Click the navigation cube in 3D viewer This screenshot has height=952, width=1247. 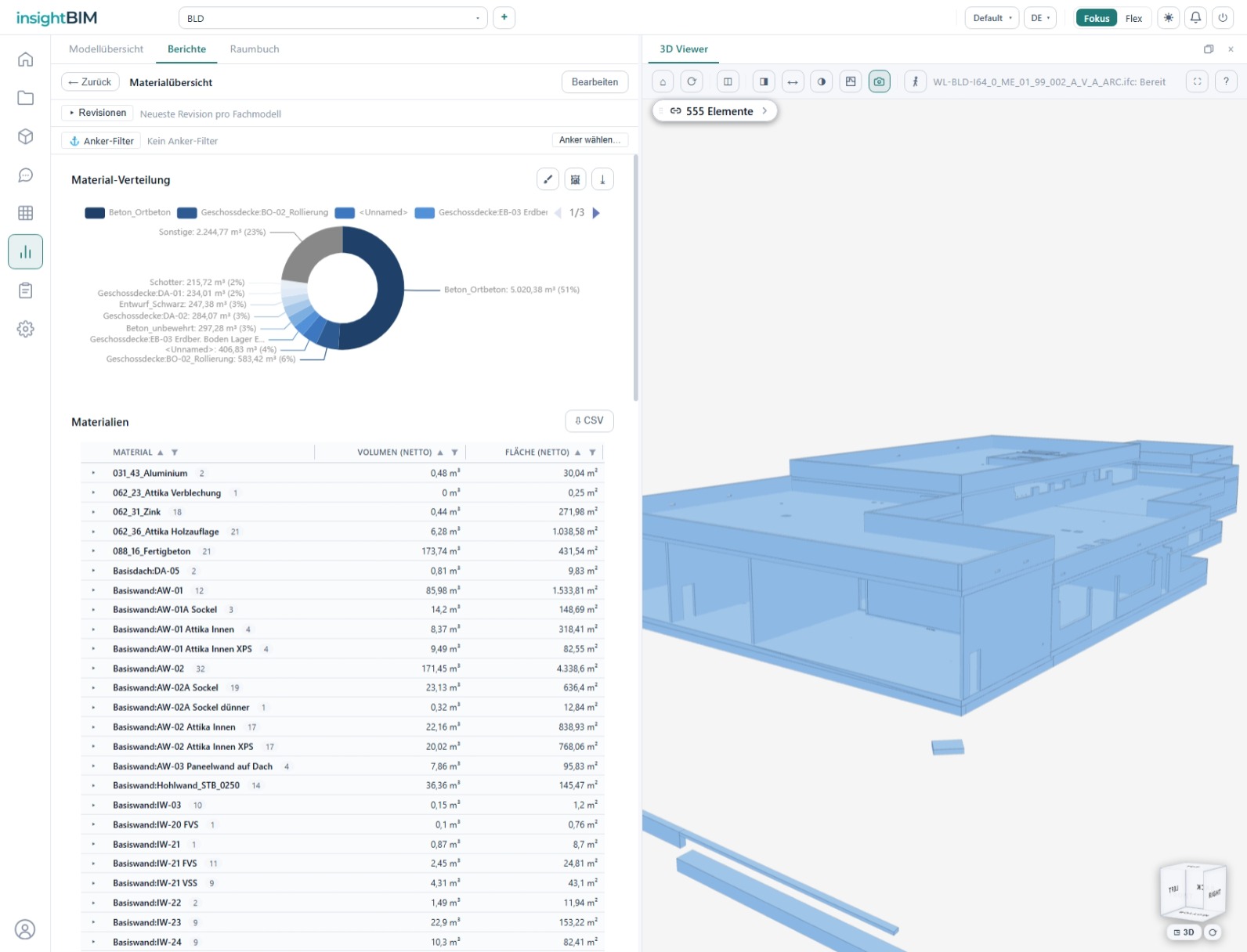click(1192, 891)
